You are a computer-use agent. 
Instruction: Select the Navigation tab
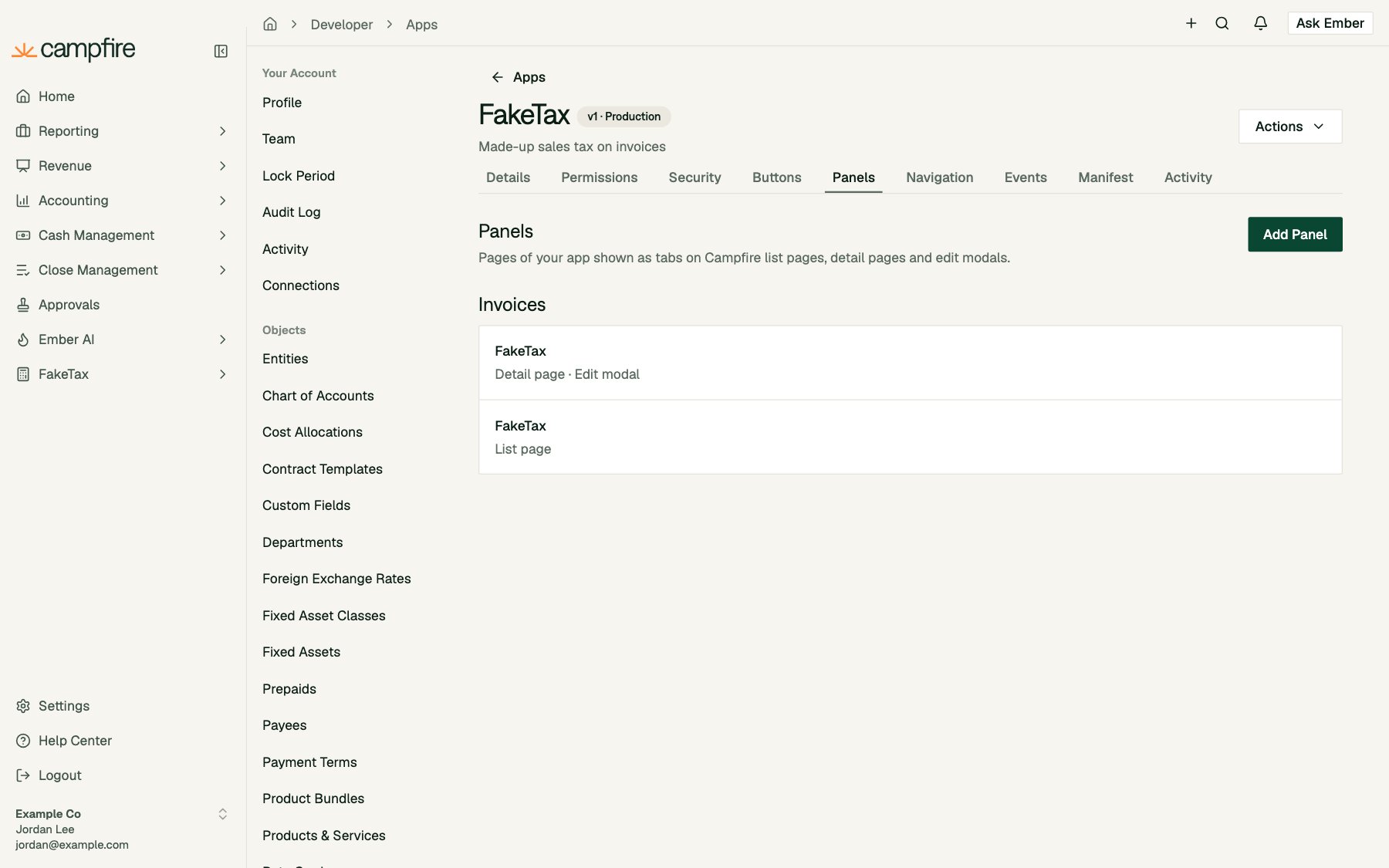(x=939, y=177)
